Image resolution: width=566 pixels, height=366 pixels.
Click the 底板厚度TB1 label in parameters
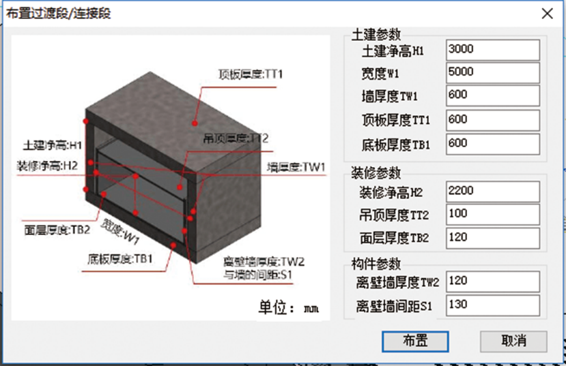pyautogui.click(x=396, y=145)
